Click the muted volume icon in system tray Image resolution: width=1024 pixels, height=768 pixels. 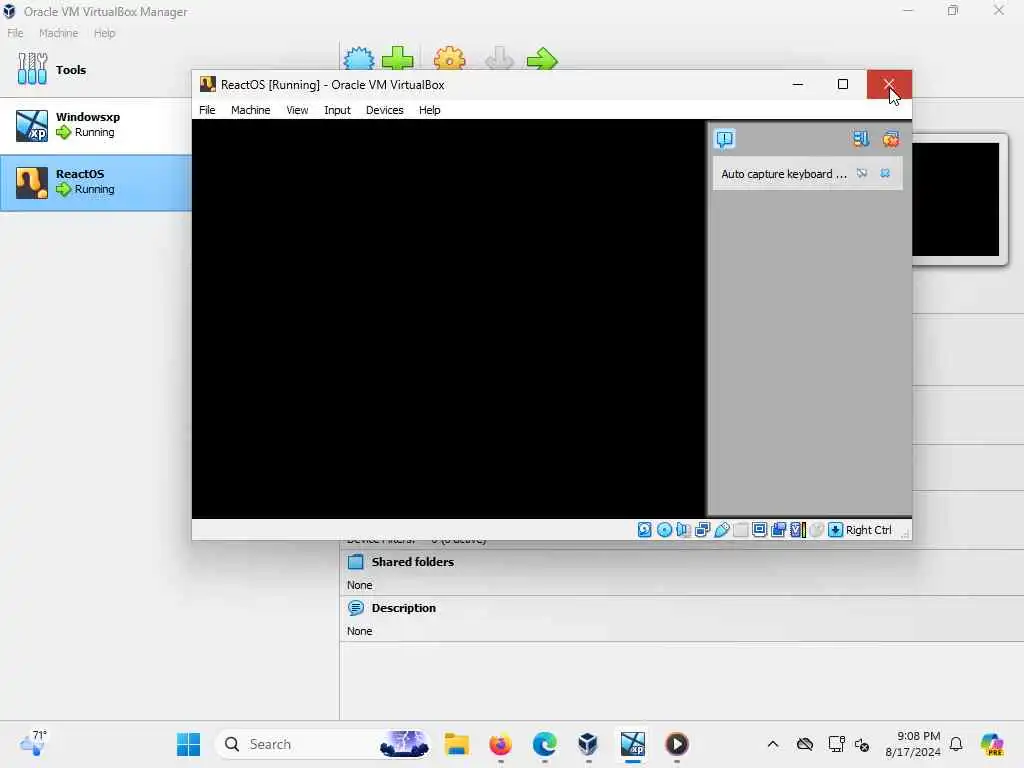(862, 744)
